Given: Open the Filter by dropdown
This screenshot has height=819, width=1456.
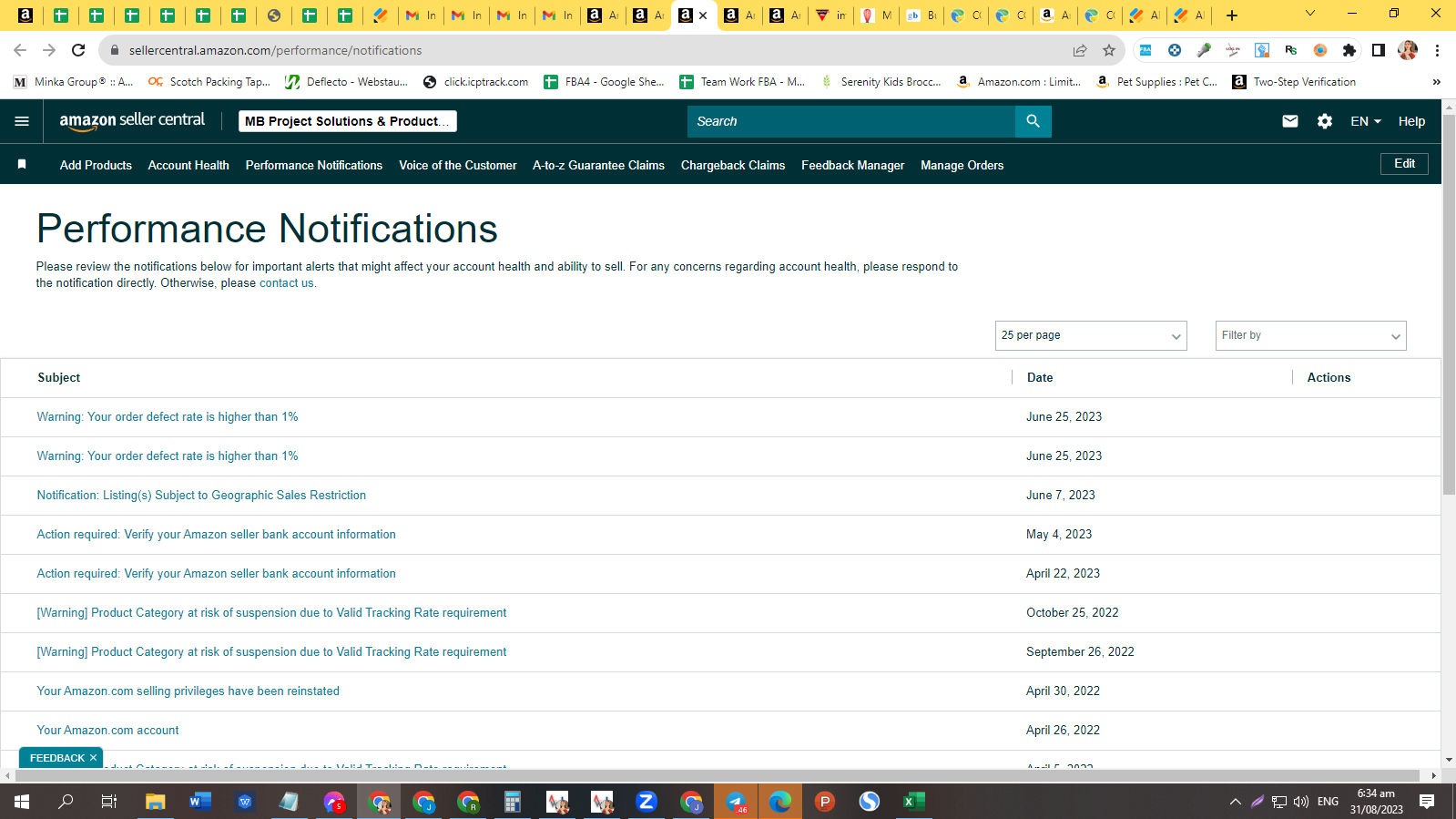Looking at the screenshot, I should [x=1311, y=335].
